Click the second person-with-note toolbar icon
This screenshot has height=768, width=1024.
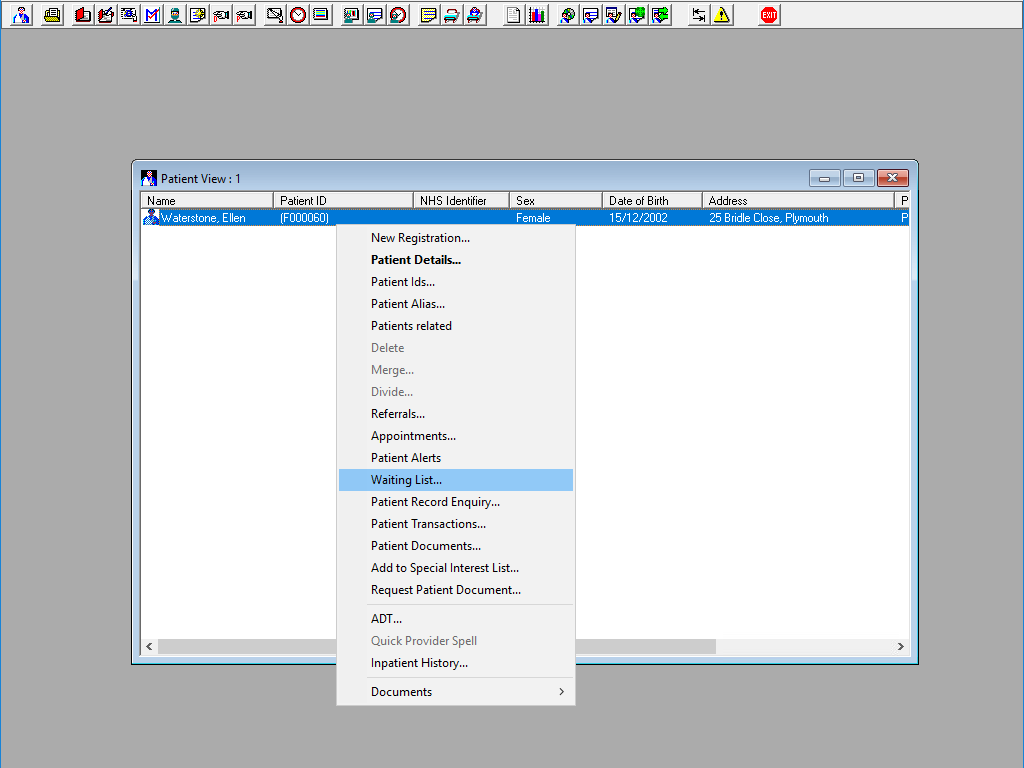[x=590, y=15]
